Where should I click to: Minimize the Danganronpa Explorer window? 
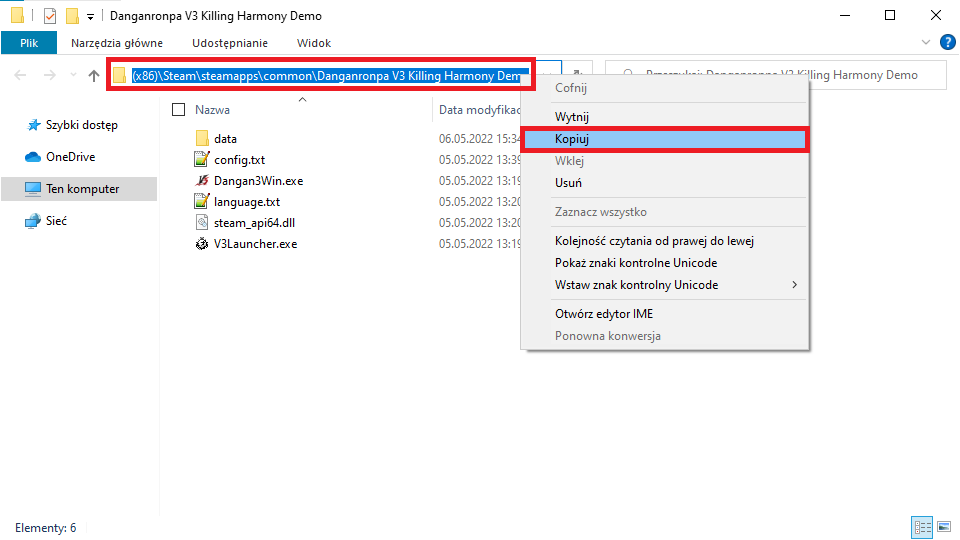tap(845, 15)
